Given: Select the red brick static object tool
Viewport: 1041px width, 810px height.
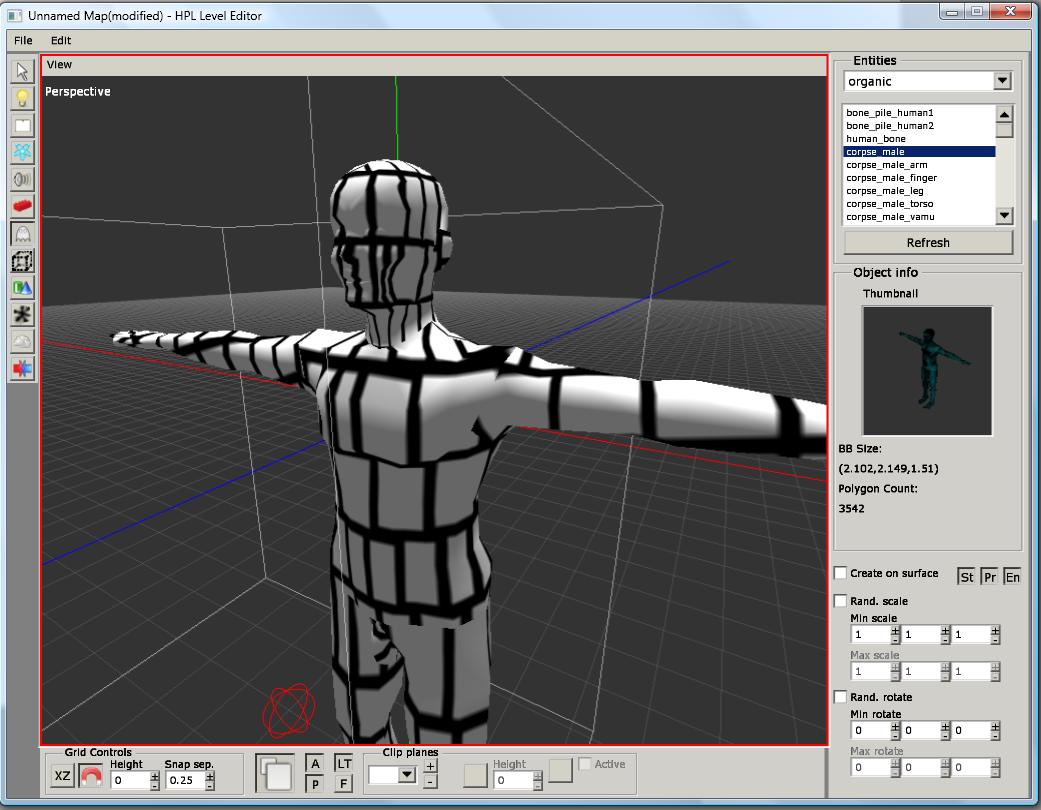Looking at the screenshot, I should tap(22, 206).
